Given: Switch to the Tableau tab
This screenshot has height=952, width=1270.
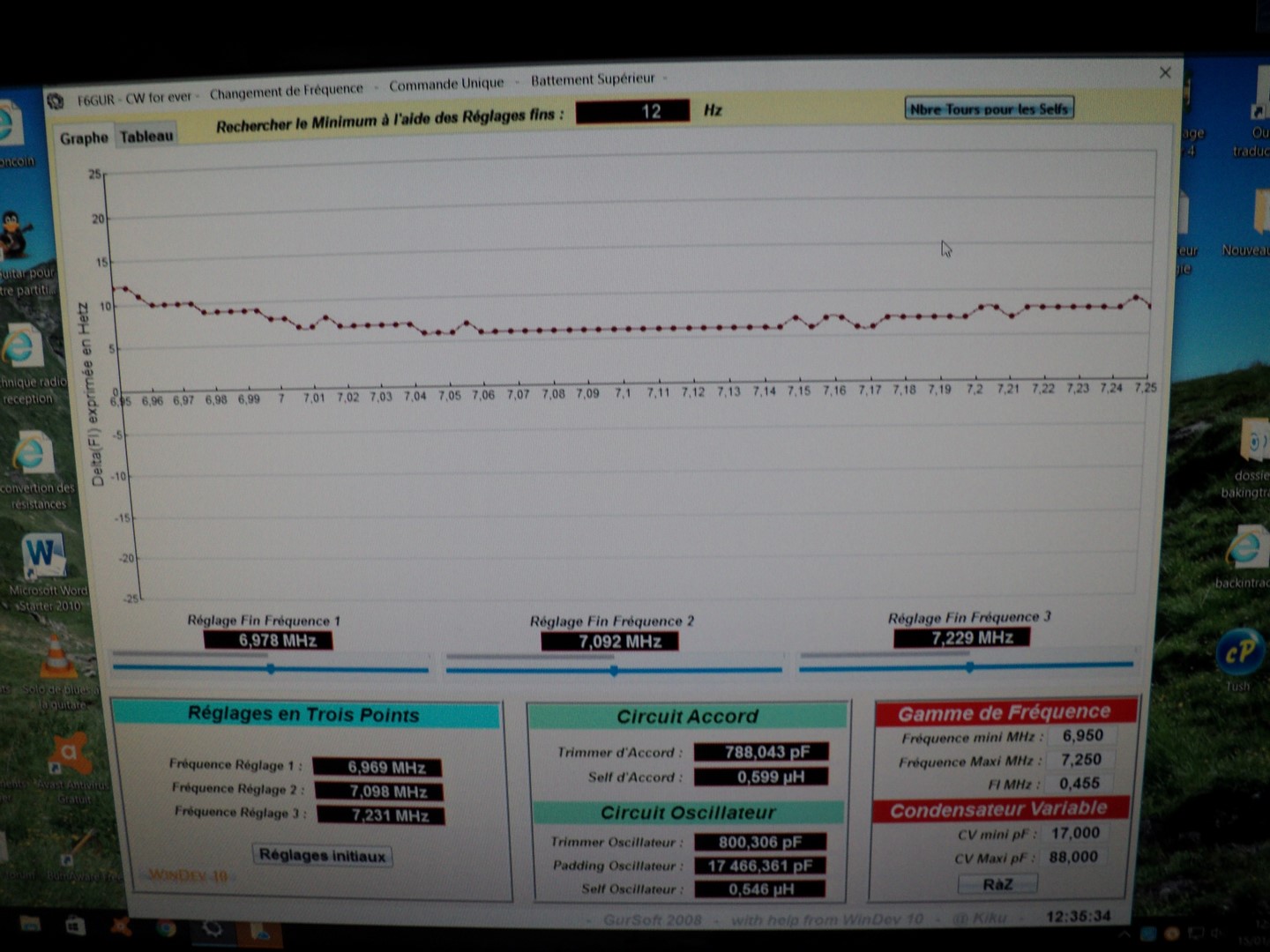Looking at the screenshot, I should pos(146,136).
